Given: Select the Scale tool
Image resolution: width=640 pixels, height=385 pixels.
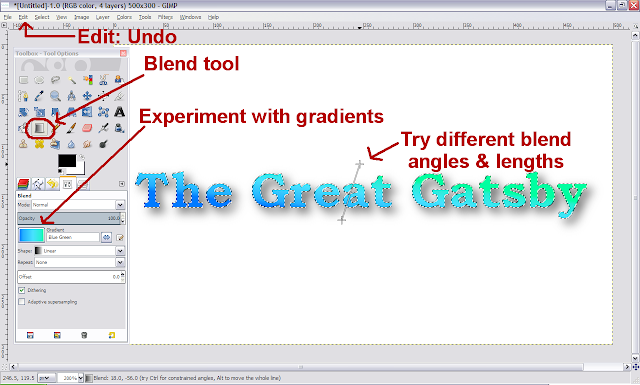Looking at the screenshot, I should [x=39, y=112].
